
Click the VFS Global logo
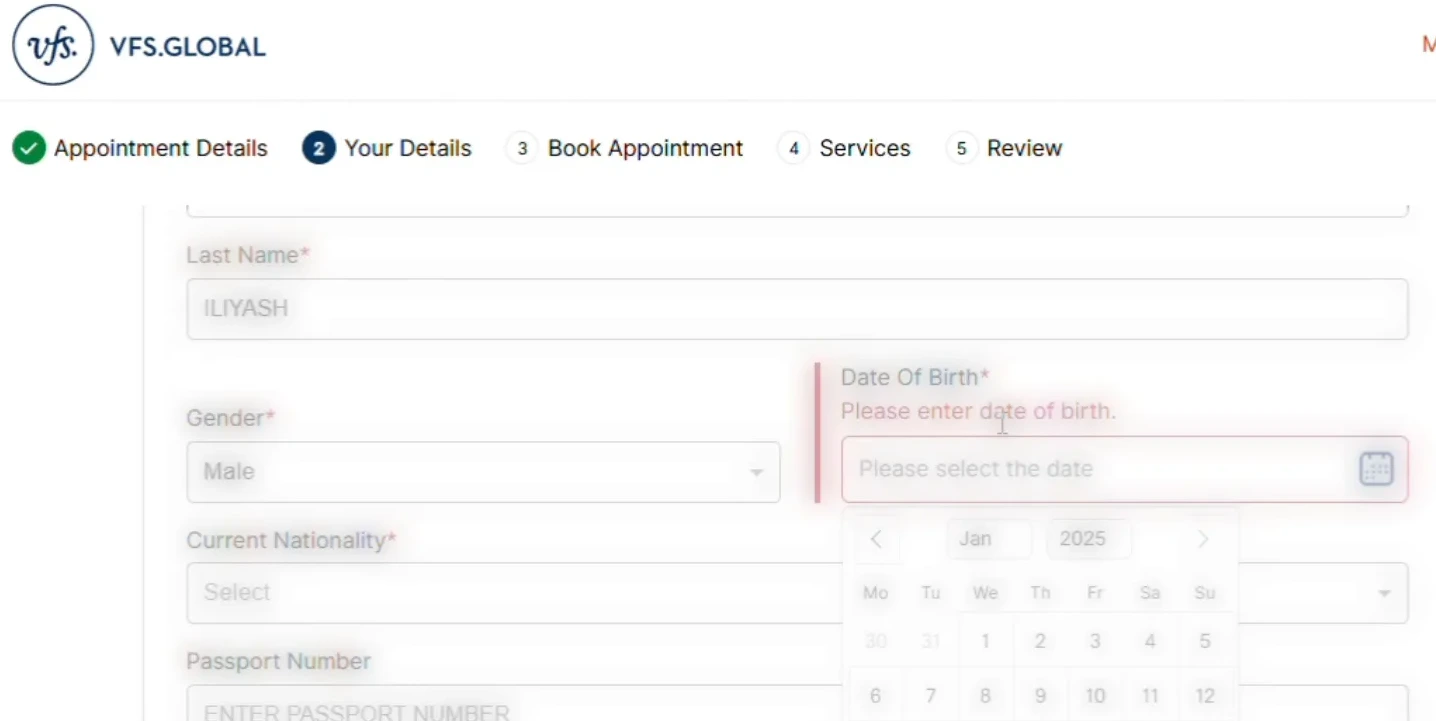(139, 46)
